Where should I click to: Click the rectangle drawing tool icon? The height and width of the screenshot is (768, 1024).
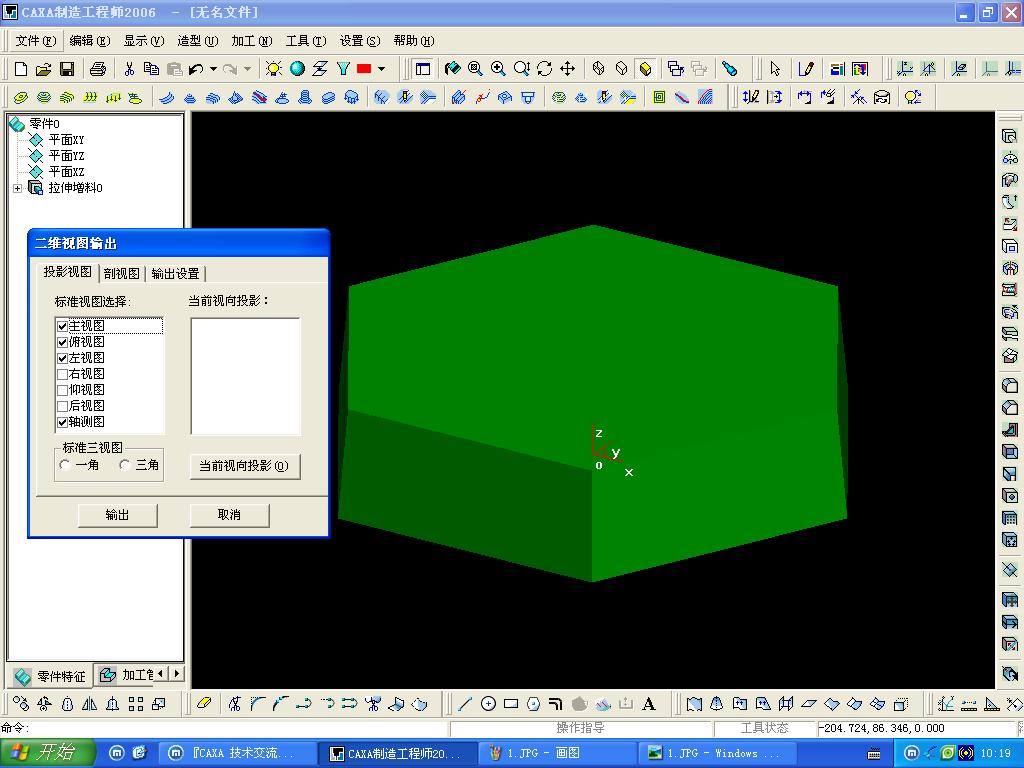(x=511, y=703)
